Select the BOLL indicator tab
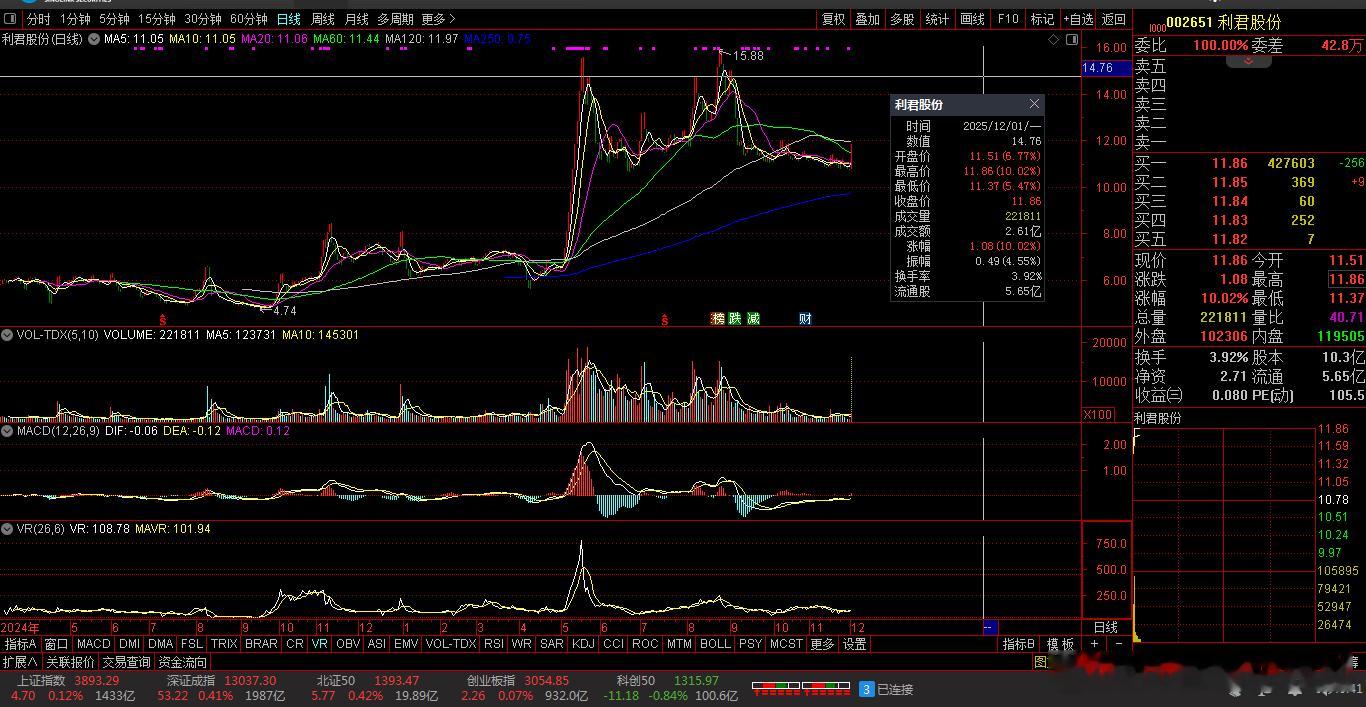The height and width of the screenshot is (707, 1366). click(x=715, y=644)
